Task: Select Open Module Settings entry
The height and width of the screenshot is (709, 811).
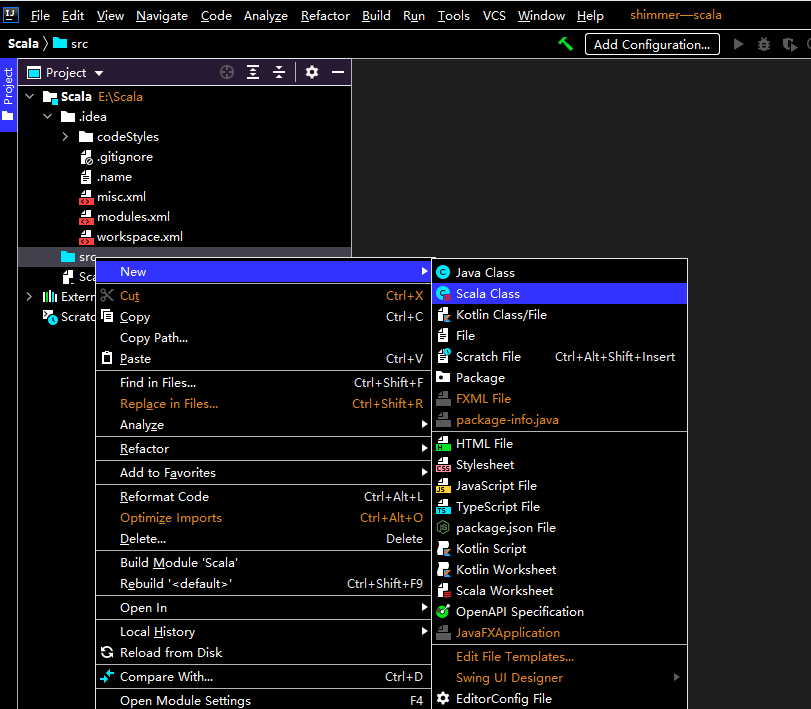Action: tap(263, 701)
